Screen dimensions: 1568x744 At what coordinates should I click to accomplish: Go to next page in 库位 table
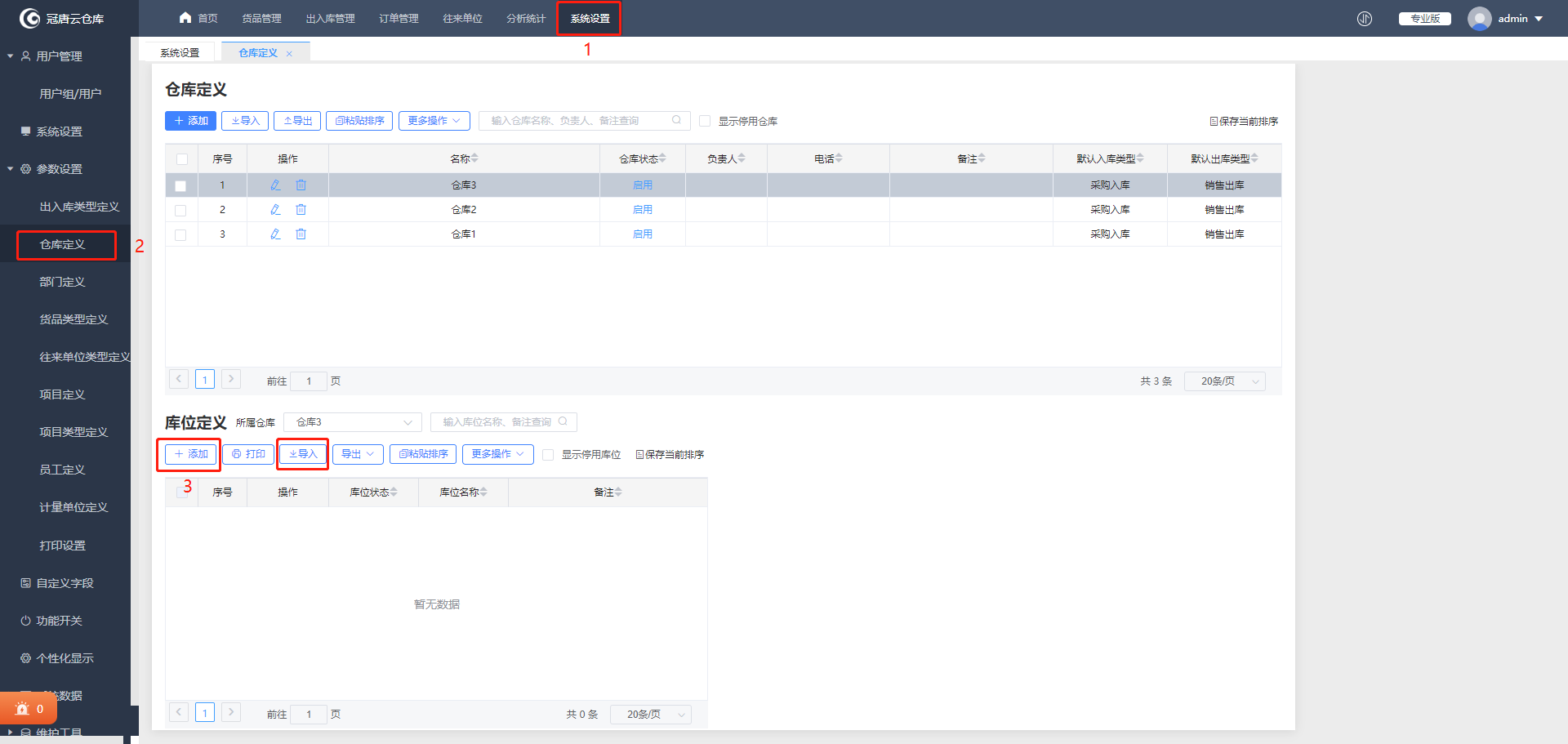click(231, 712)
